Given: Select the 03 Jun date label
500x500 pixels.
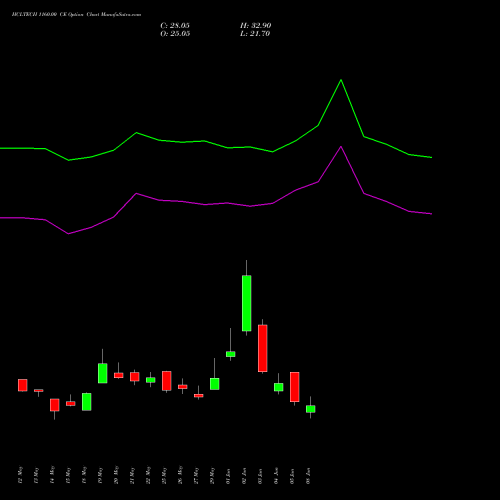Looking at the screenshot, I should click(x=260, y=475).
